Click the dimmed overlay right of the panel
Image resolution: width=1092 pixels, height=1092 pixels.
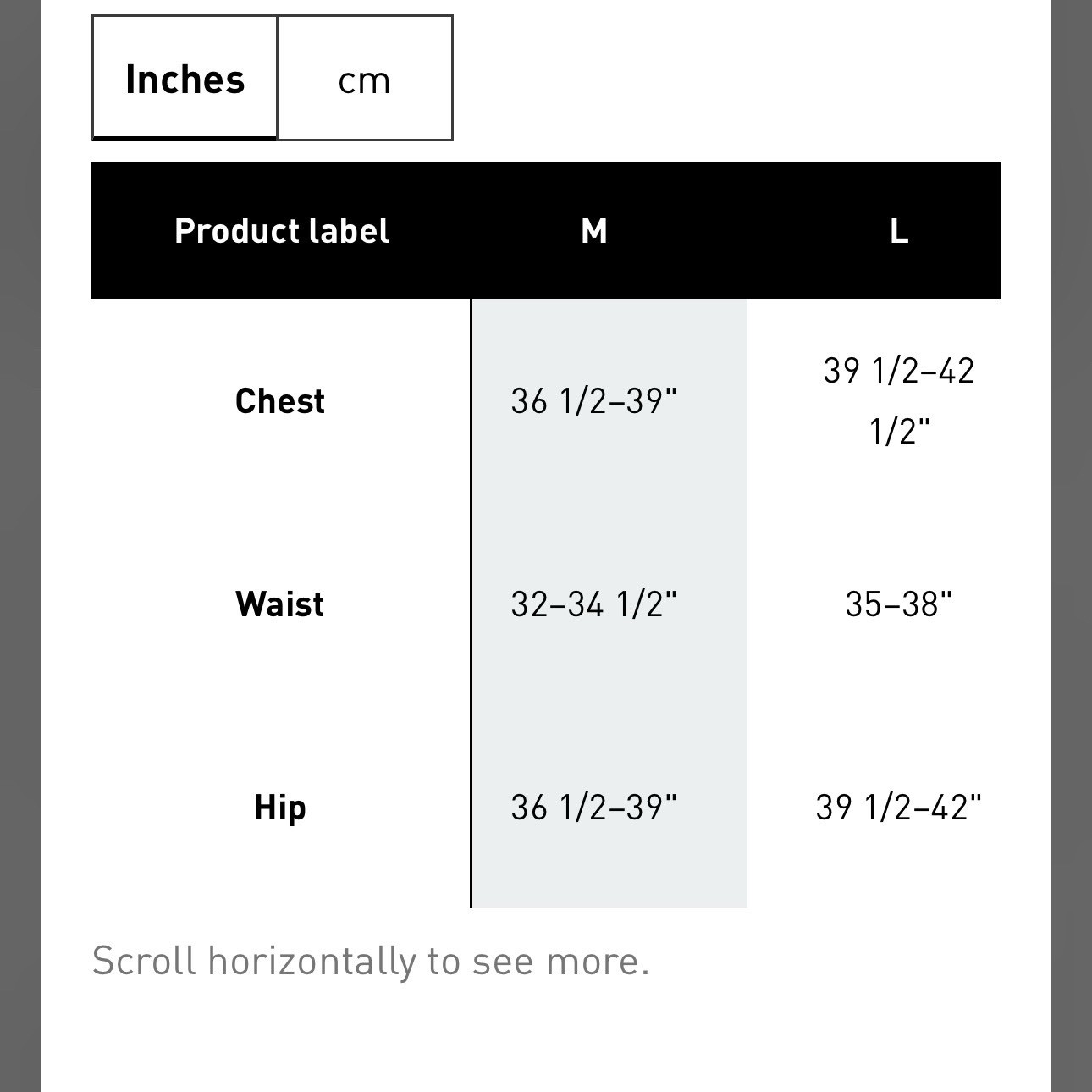coord(1072,546)
